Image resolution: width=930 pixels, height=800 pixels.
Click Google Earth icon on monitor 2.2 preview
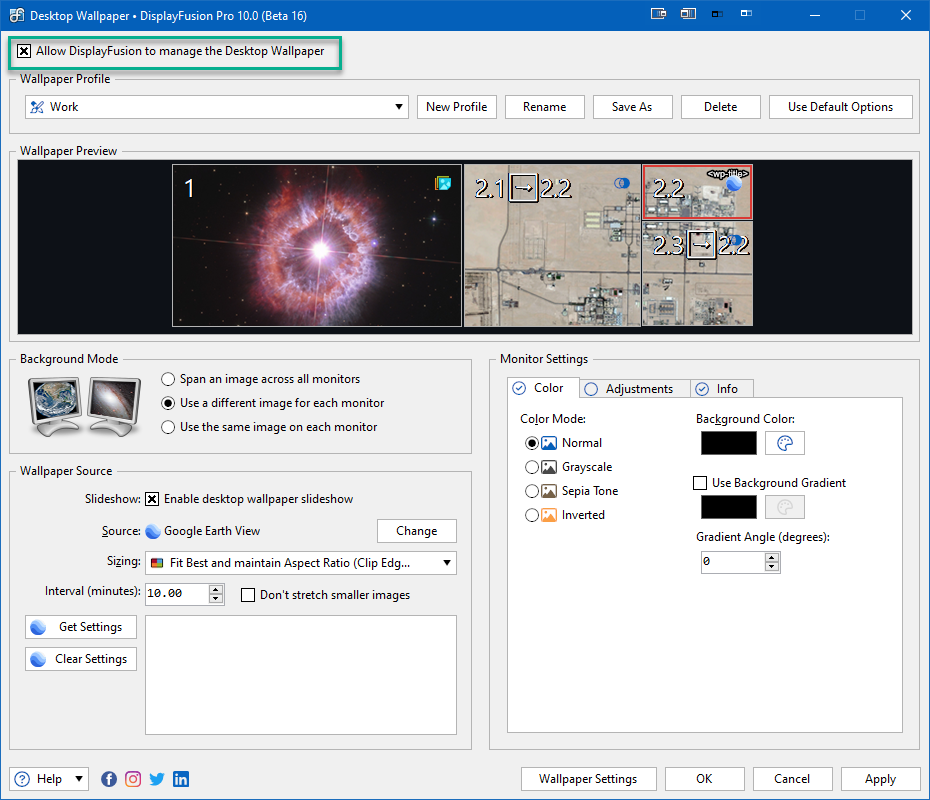click(x=734, y=183)
